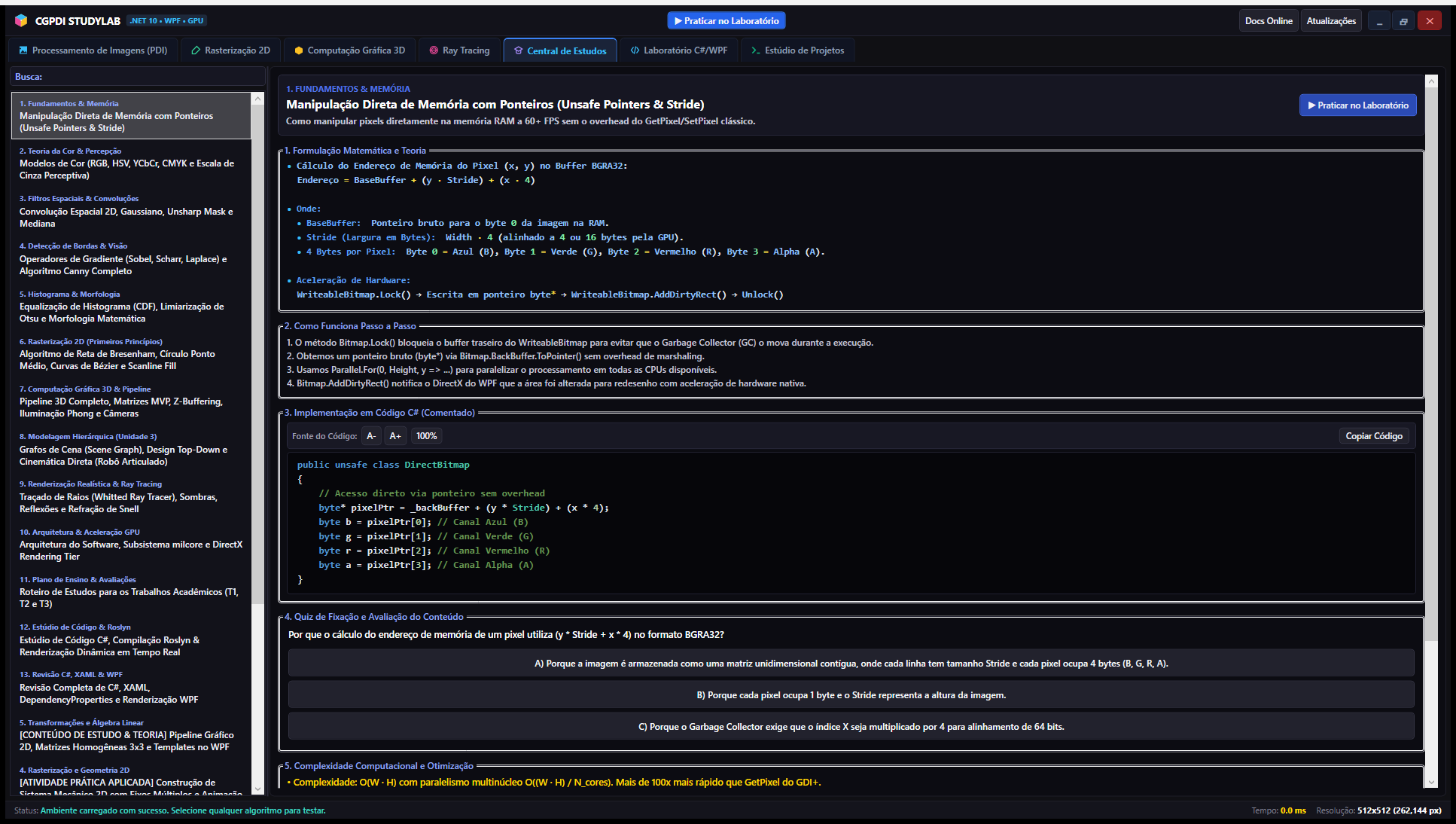
Task: Open the Atualizações button
Action: [x=1331, y=21]
